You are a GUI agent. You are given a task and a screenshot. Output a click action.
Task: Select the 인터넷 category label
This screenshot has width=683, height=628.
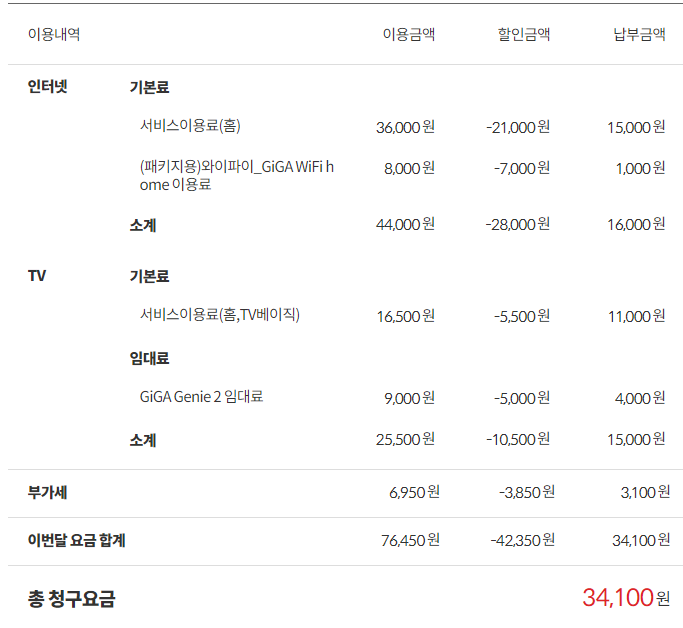(47, 86)
